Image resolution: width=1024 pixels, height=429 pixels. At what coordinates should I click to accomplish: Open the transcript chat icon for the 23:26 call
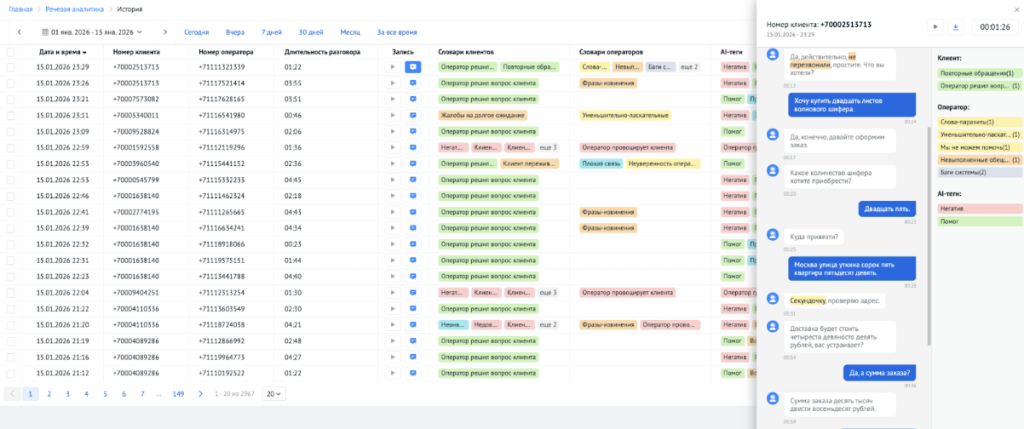pos(412,83)
